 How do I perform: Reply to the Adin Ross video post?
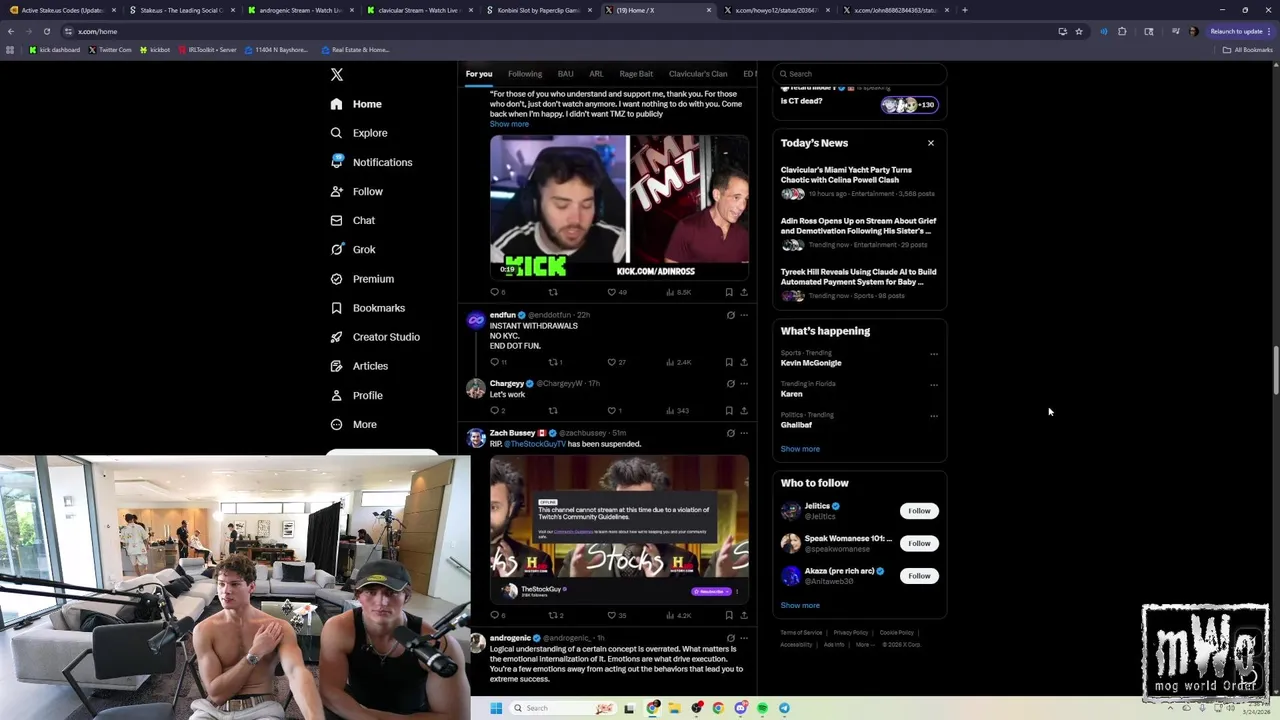click(x=497, y=292)
